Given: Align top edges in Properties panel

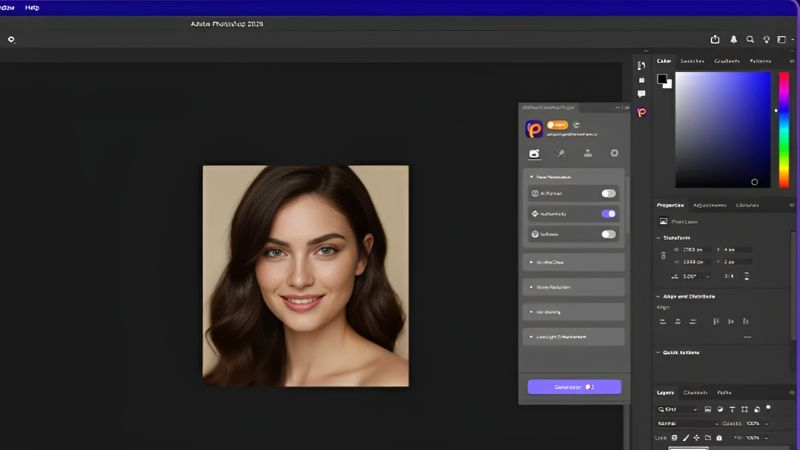Looking at the screenshot, I should click(716, 321).
